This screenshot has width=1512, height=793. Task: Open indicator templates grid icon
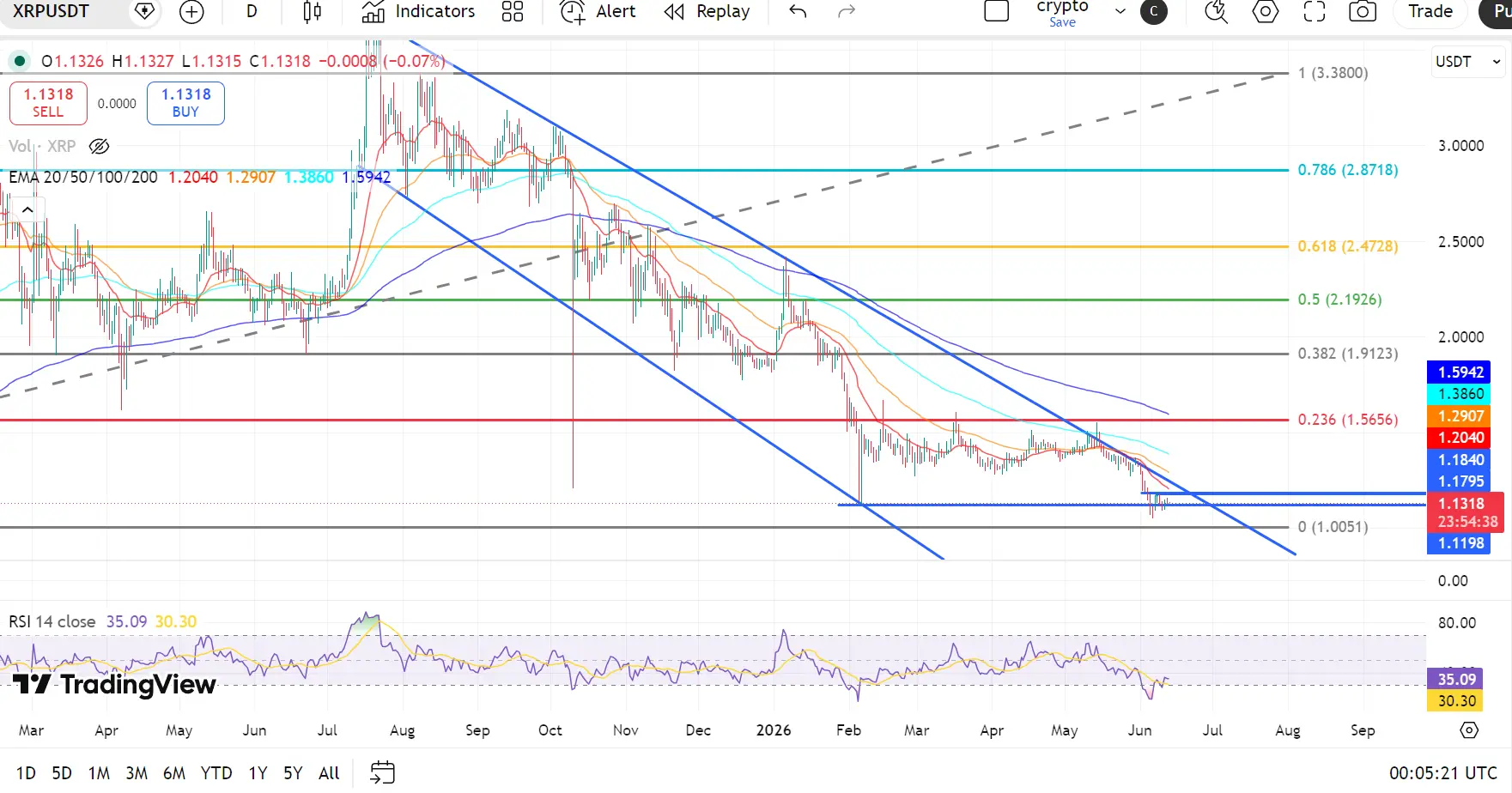513,11
